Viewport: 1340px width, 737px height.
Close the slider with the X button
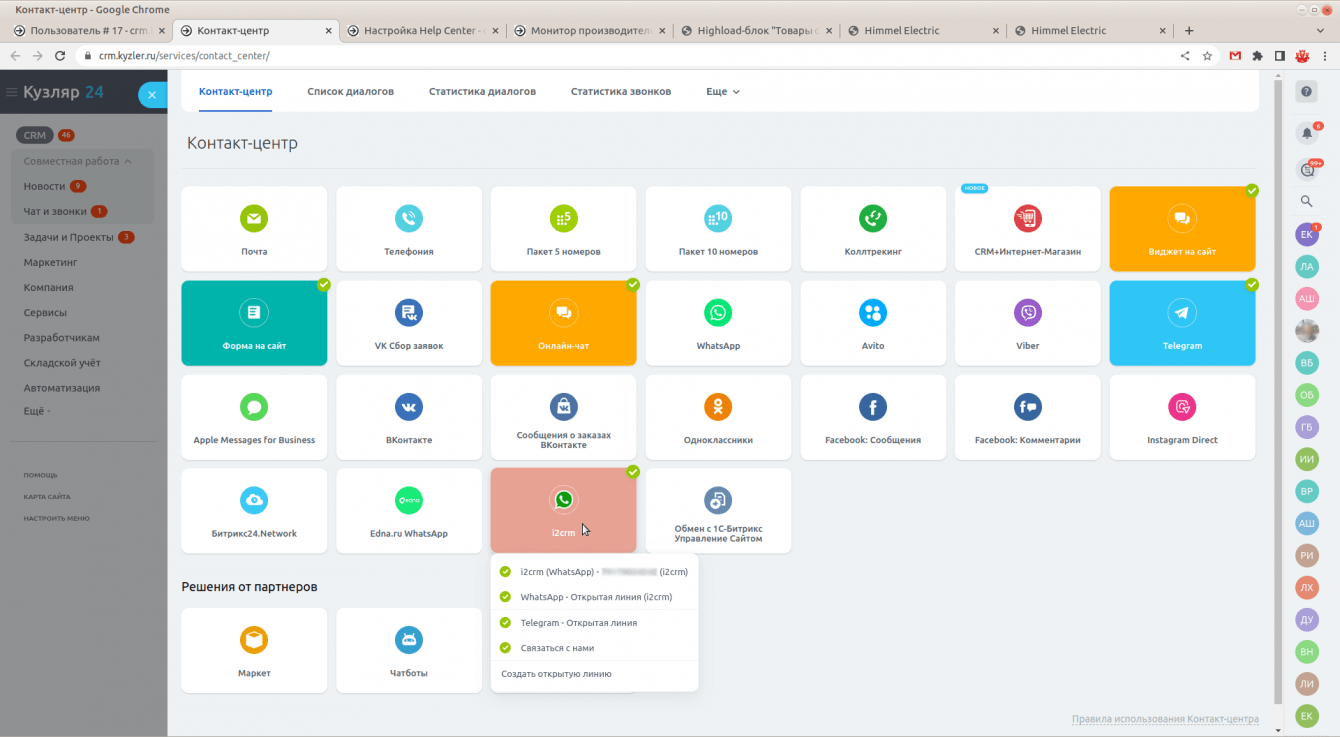point(152,95)
